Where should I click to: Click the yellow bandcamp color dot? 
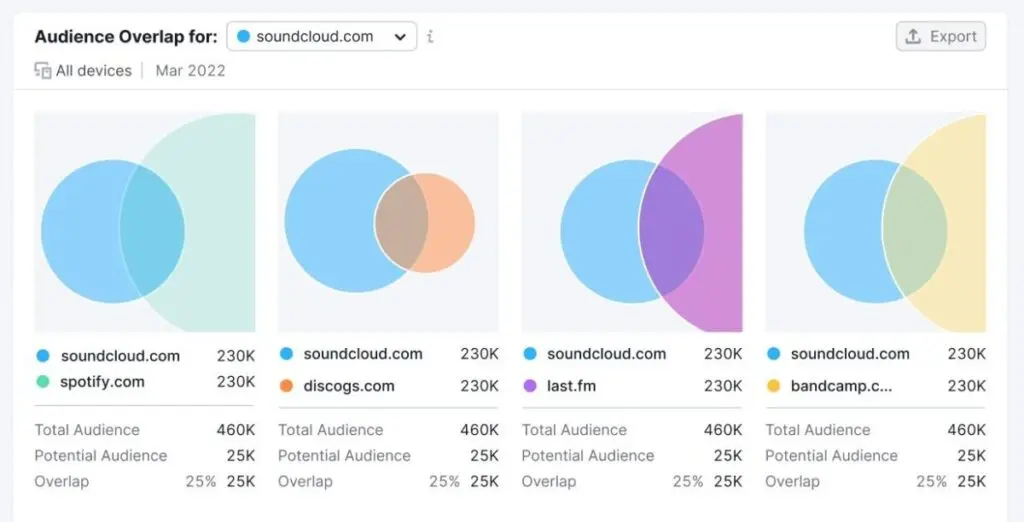pyautogui.click(x=773, y=386)
